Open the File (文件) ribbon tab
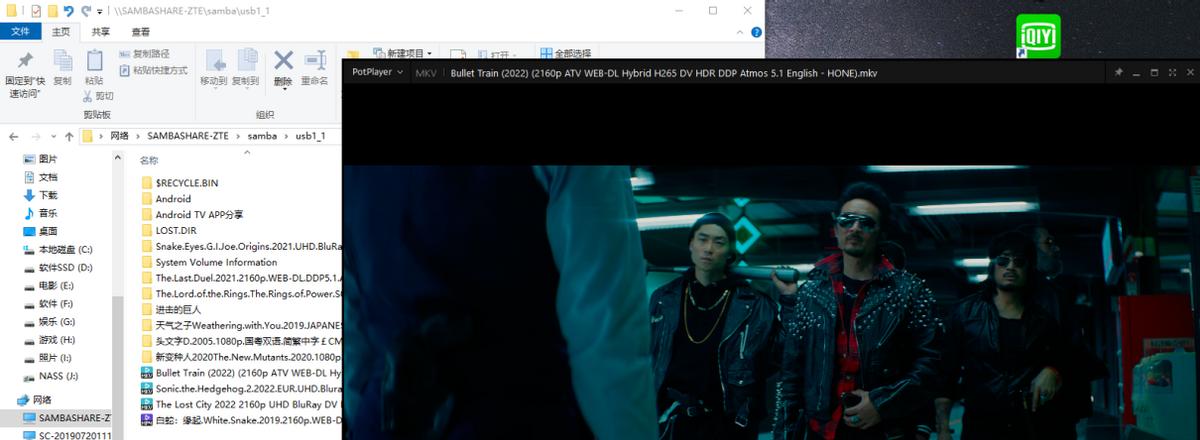Viewport: 1200px width, 440px height. [x=20, y=32]
